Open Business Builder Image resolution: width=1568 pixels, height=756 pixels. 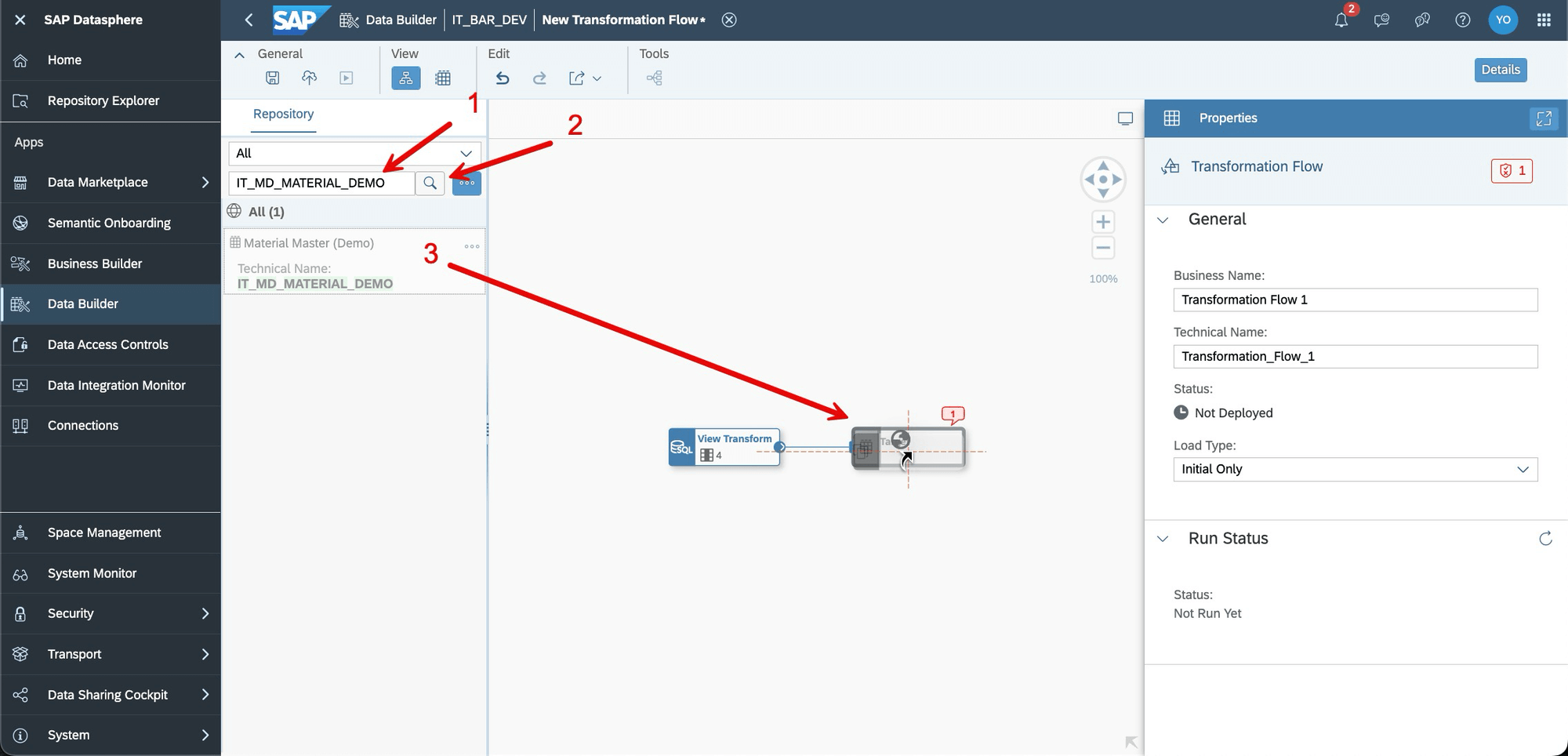[111, 264]
